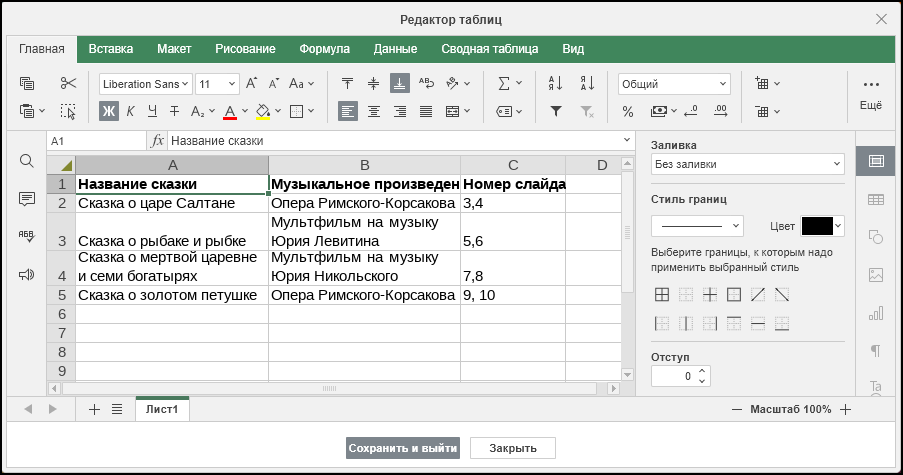Toggle italic К formatting
The width and height of the screenshot is (903, 475).
click(x=130, y=111)
